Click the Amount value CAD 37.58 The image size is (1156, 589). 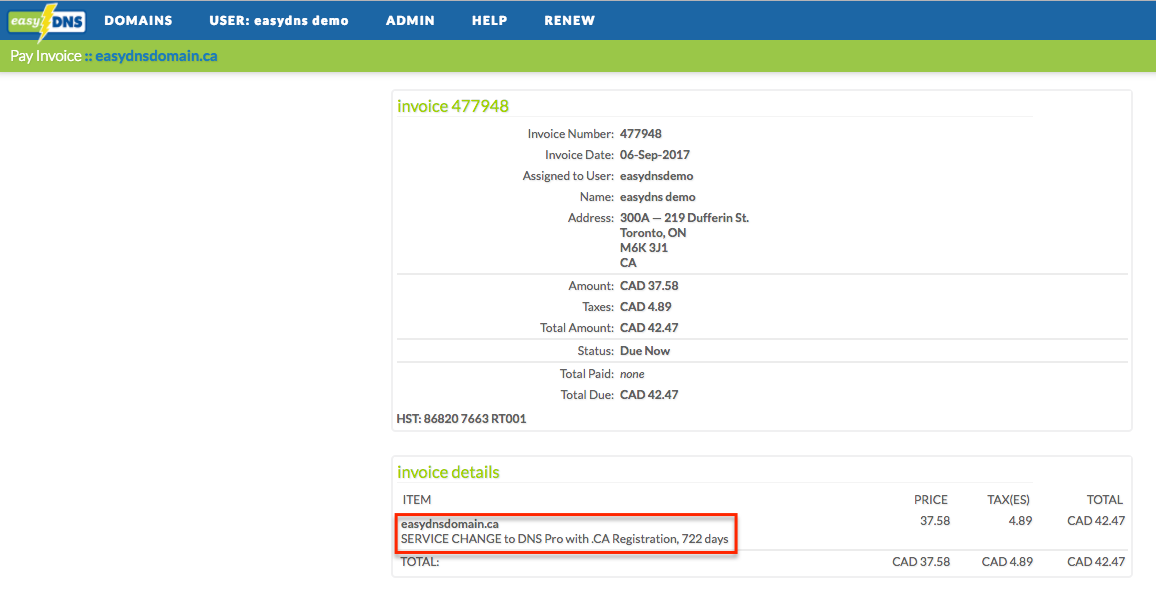point(649,286)
